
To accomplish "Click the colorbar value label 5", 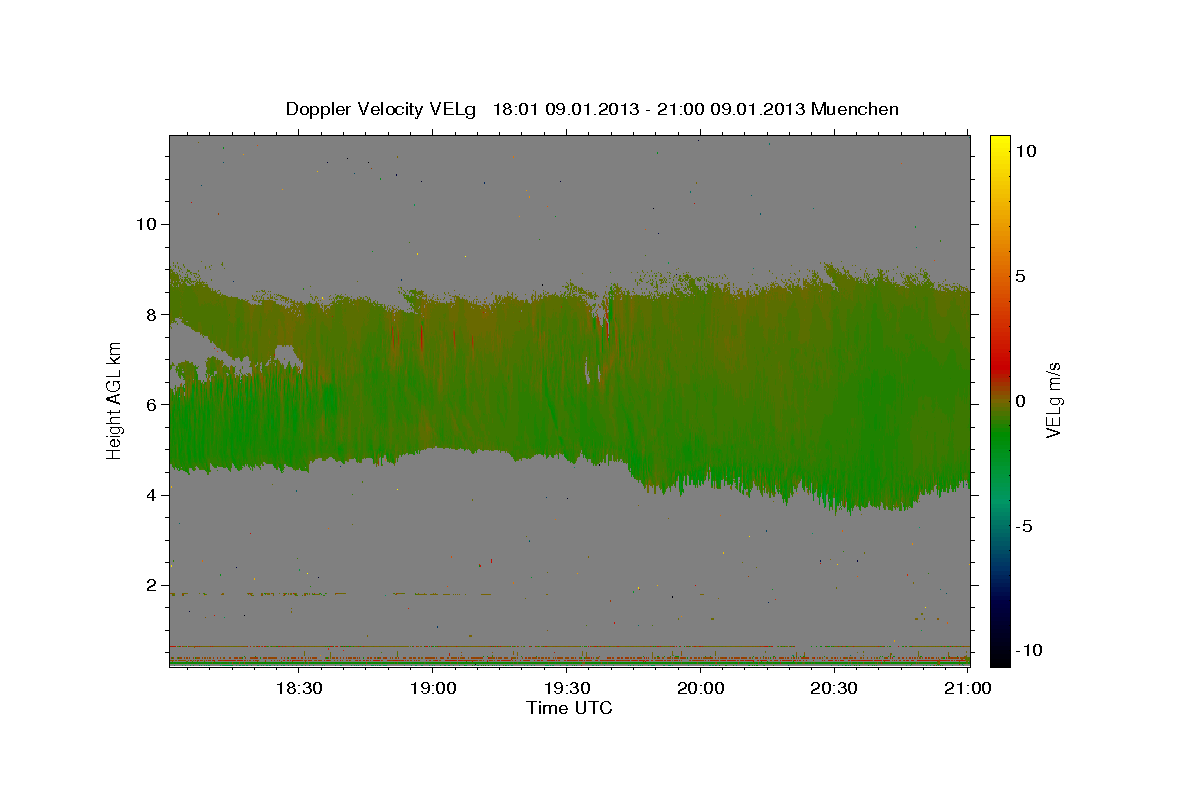I will [1019, 276].
